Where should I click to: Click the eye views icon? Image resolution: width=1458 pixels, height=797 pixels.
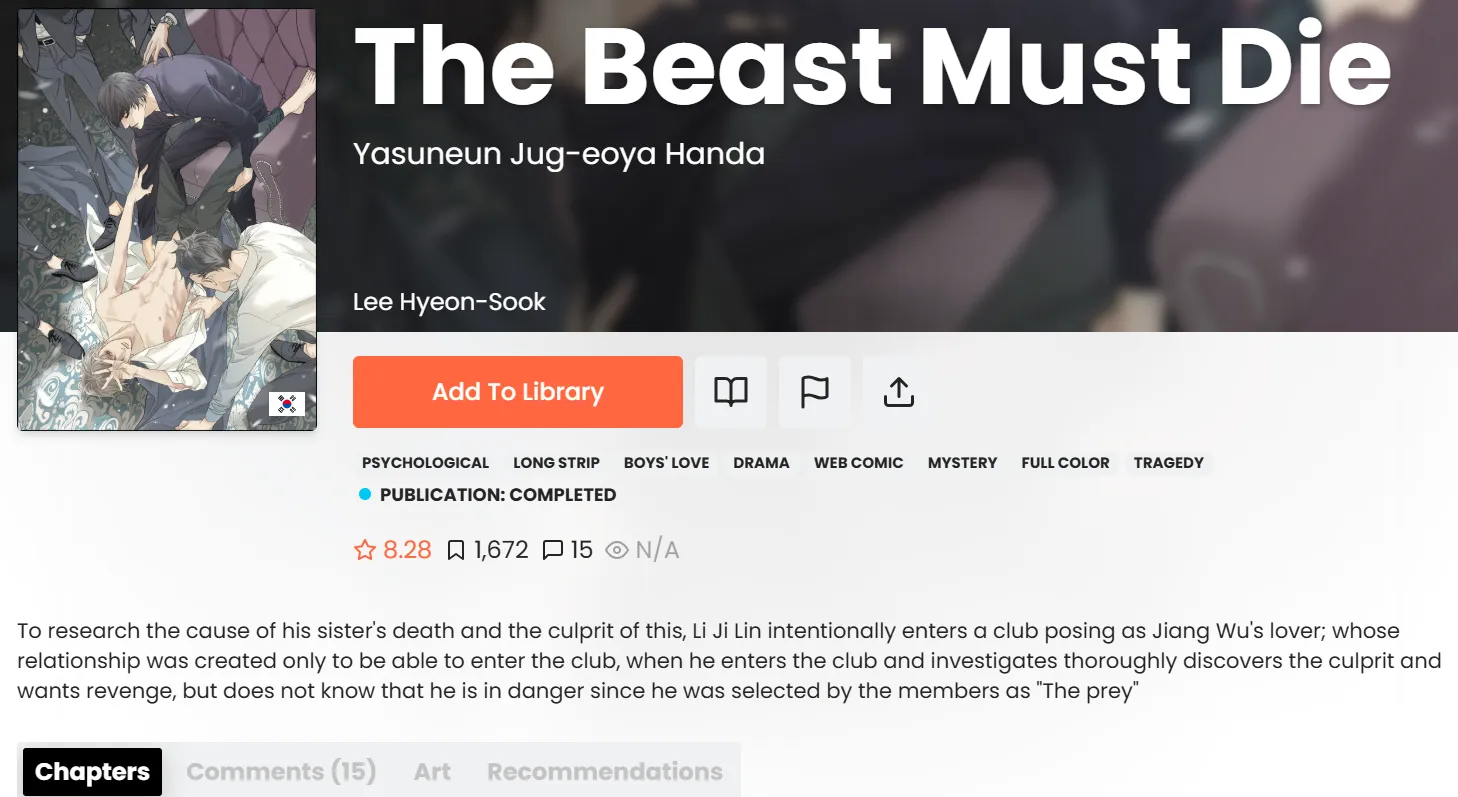click(x=617, y=550)
